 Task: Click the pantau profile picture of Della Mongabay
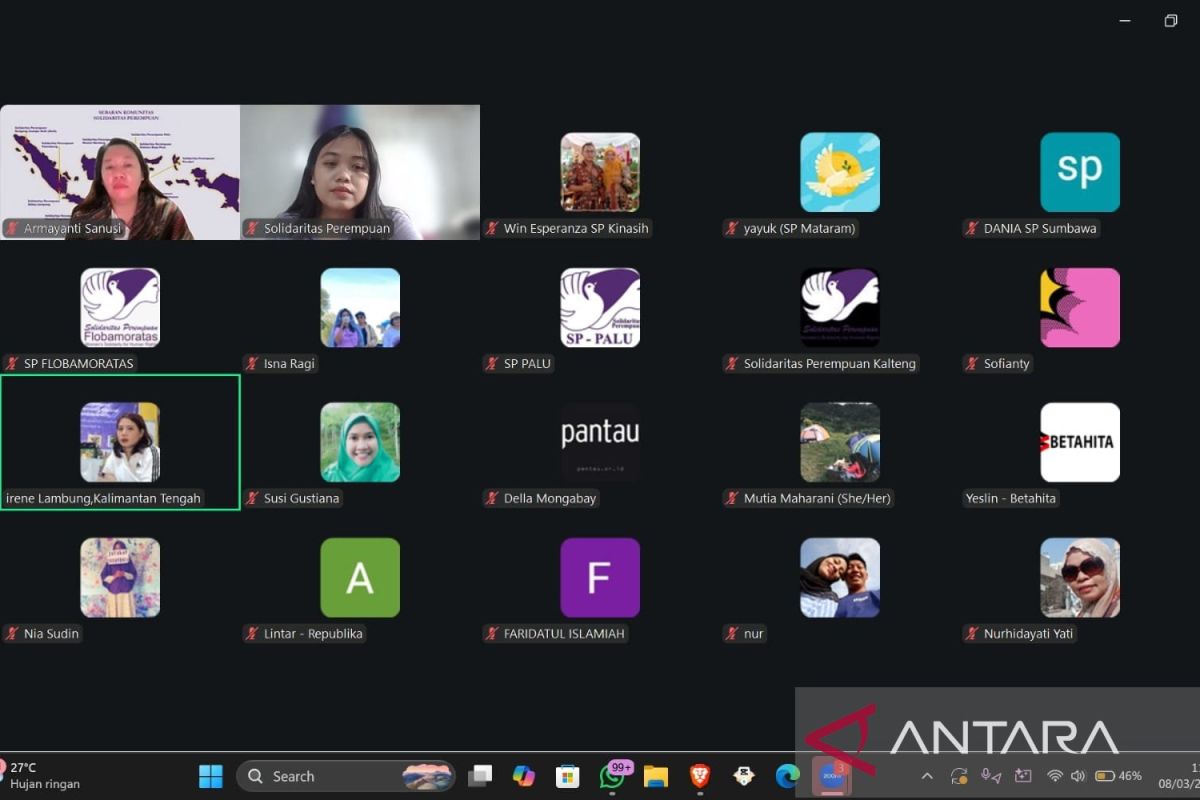click(600, 442)
